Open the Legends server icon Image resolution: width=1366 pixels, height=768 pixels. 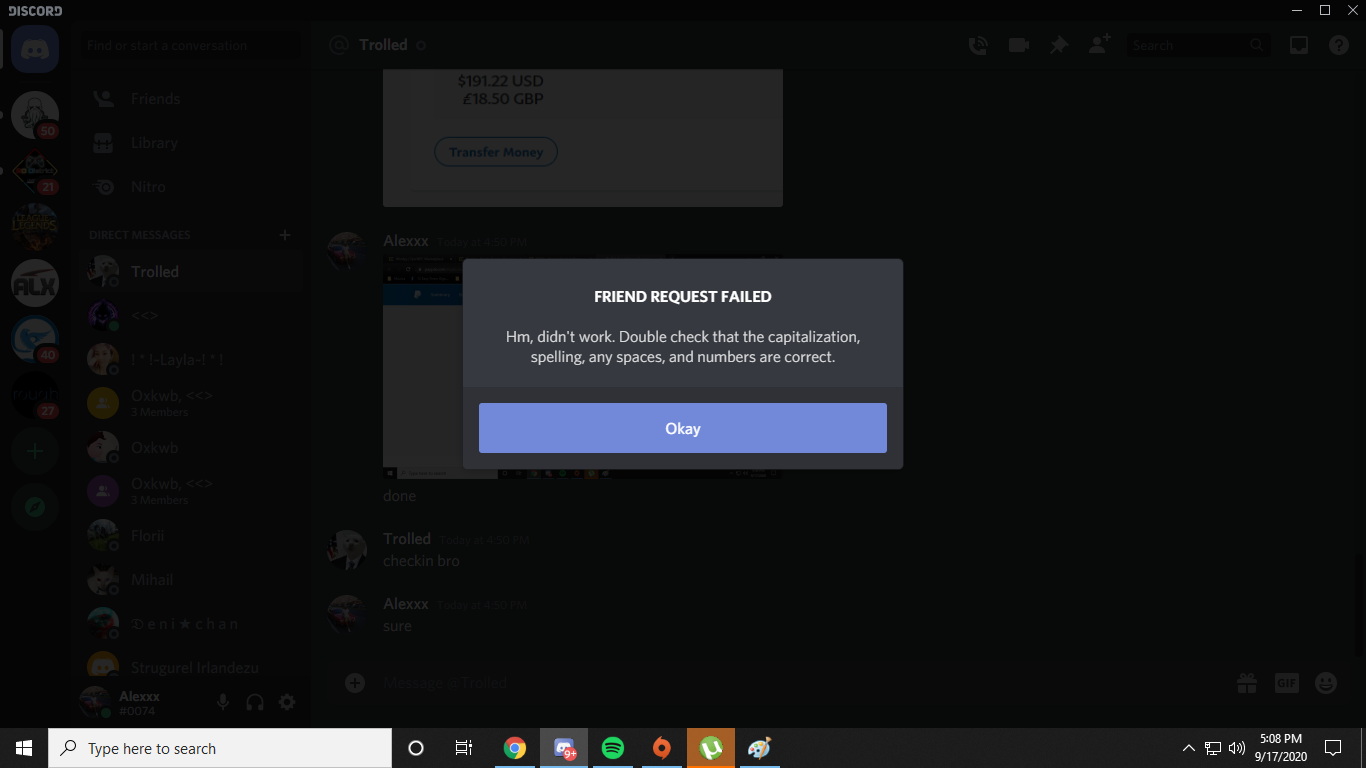(35, 227)
